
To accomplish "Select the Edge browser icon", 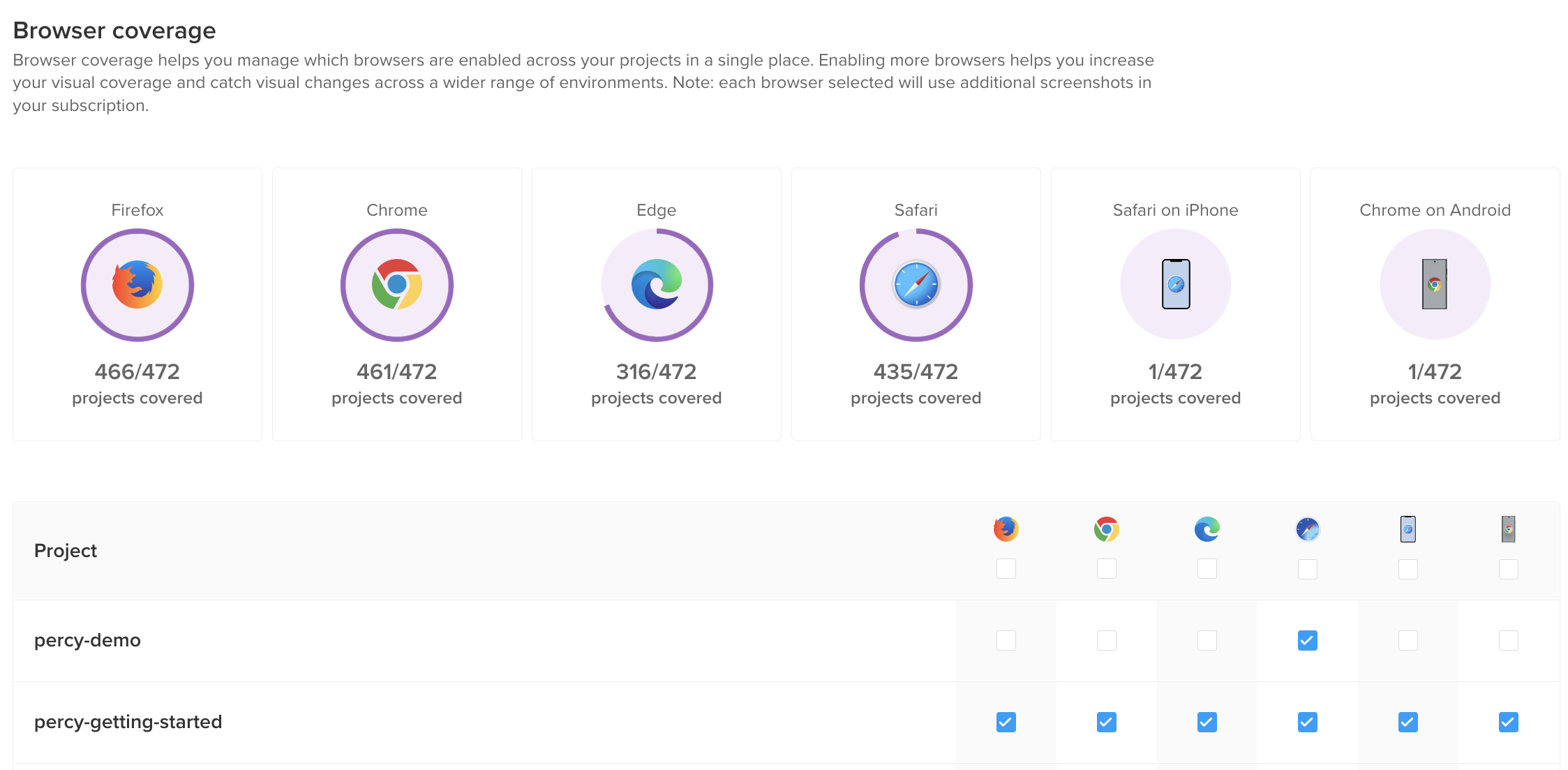I will point(656,285).
